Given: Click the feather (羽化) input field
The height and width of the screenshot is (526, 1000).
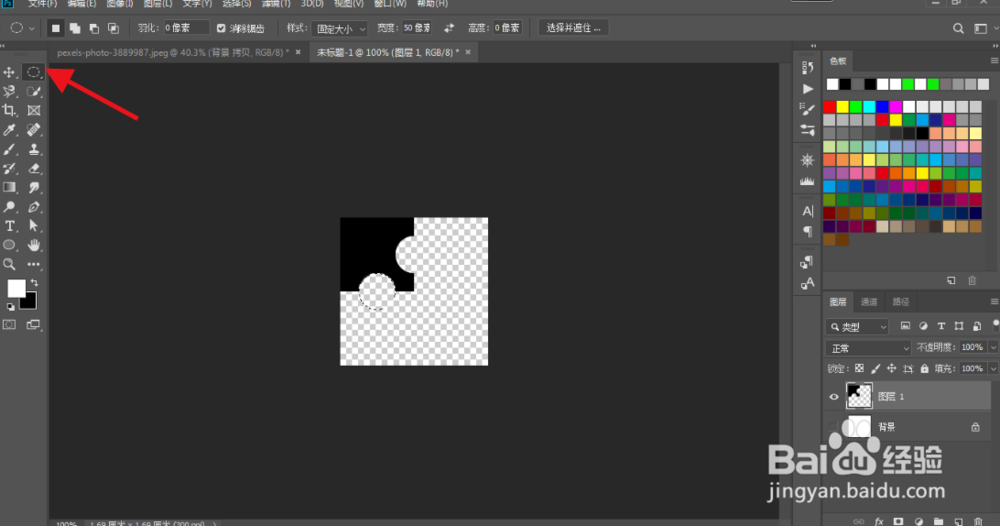Looking at the screenshot, I should [x=186, y=28].
